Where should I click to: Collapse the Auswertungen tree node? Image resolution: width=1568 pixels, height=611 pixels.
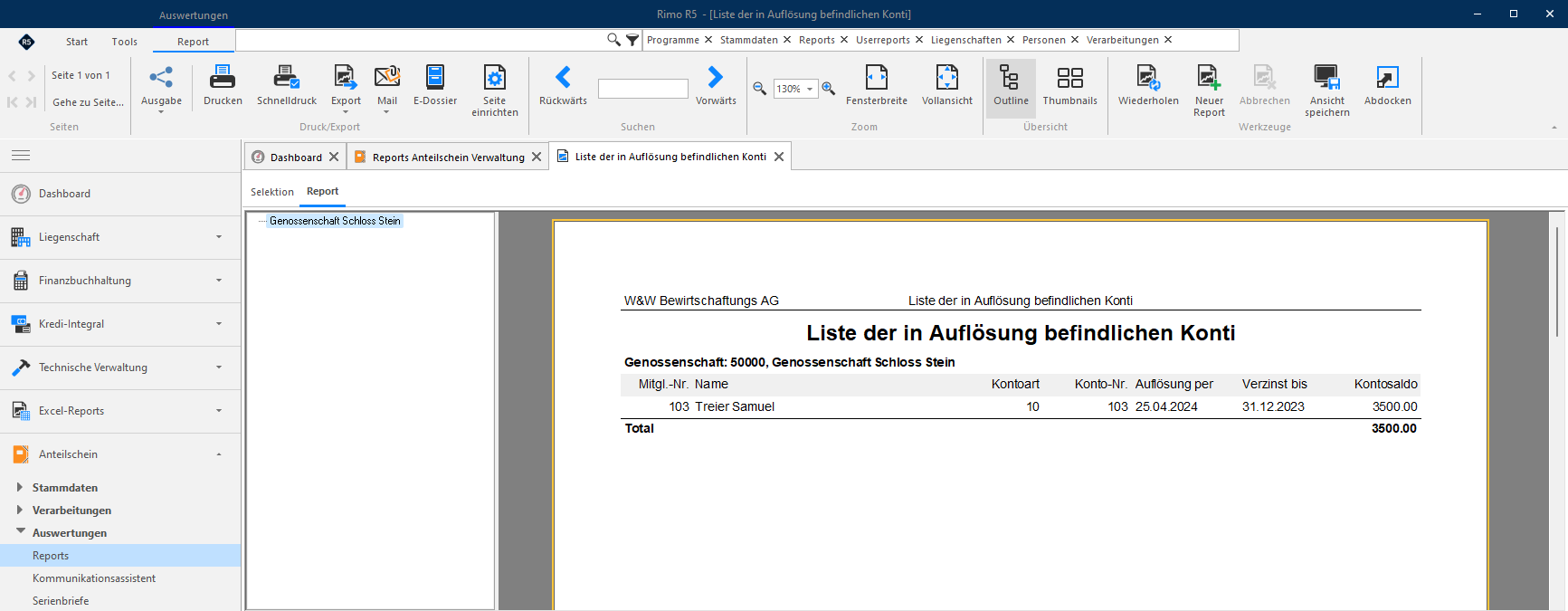tap(20, 532)
